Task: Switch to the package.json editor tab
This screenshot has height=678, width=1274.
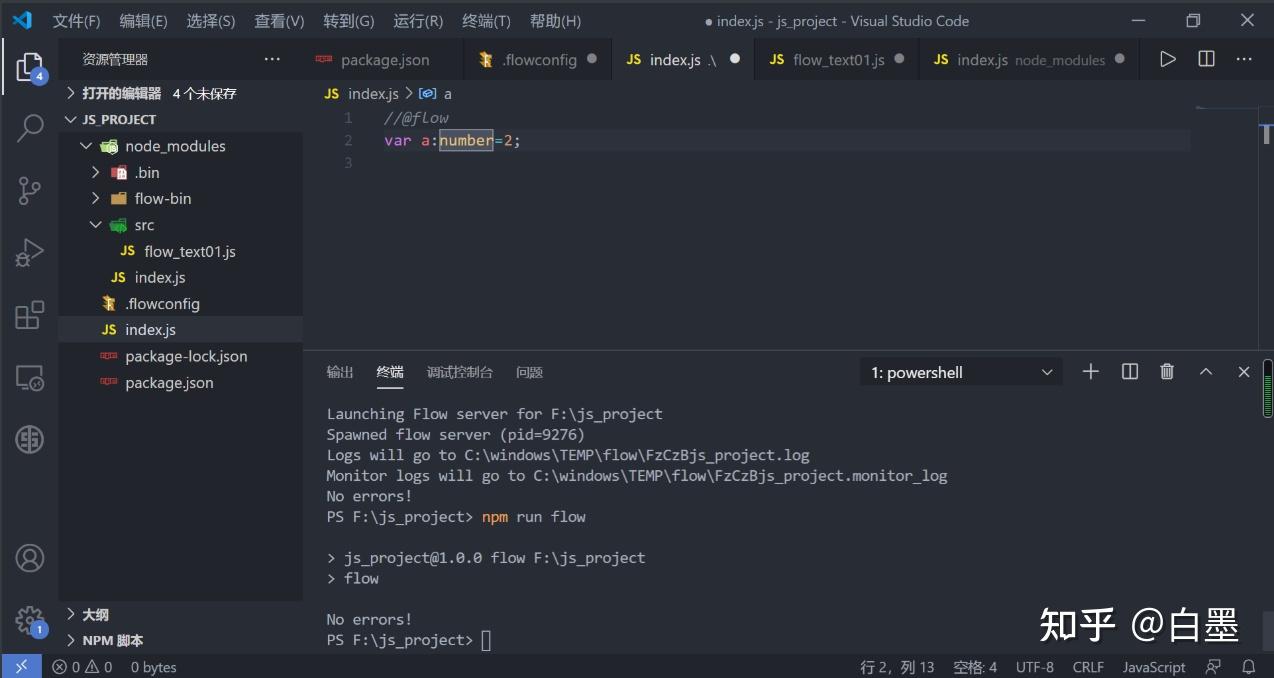Action: (x=384, y=60)
